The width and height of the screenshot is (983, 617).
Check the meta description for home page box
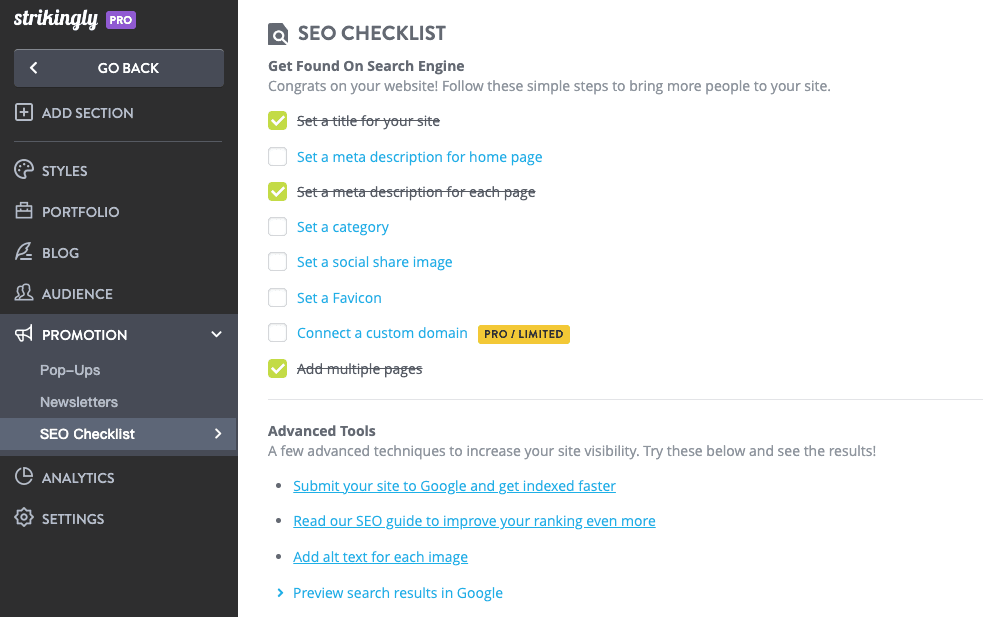coord(277,157)
